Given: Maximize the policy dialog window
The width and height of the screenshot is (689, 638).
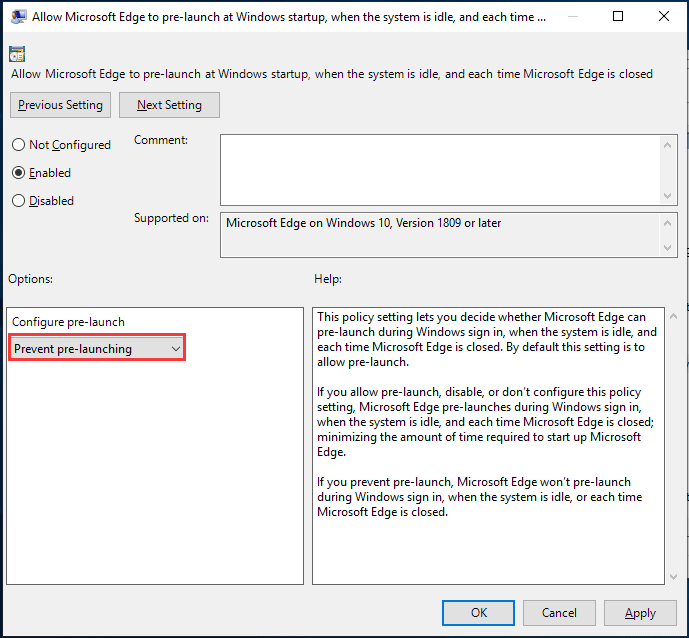Looking at the screenshot, I should click(x=618, y=16).
